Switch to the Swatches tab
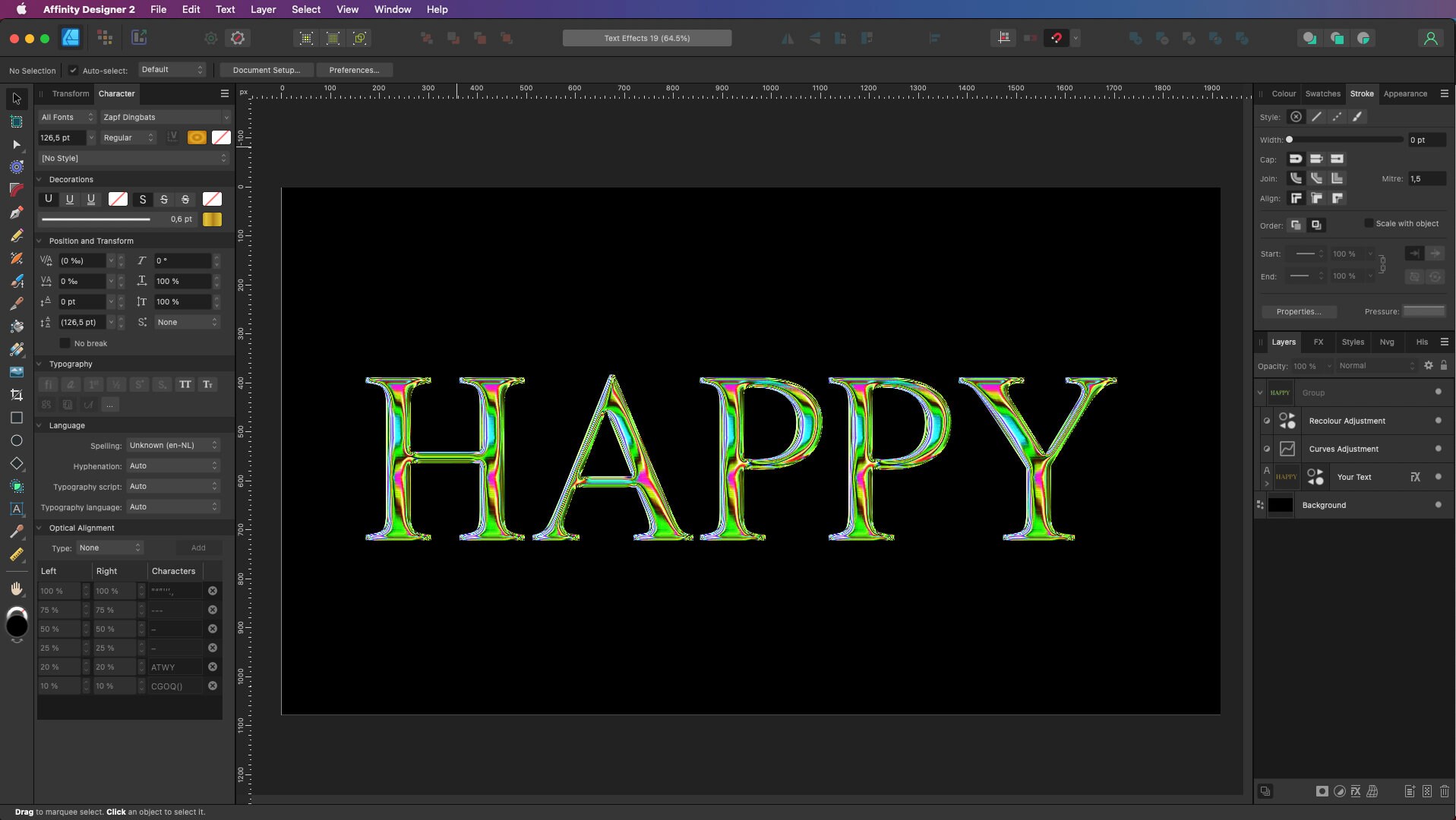Image resolution: width=1456 pixels, height=820 pixels. tap(1322, 93)
